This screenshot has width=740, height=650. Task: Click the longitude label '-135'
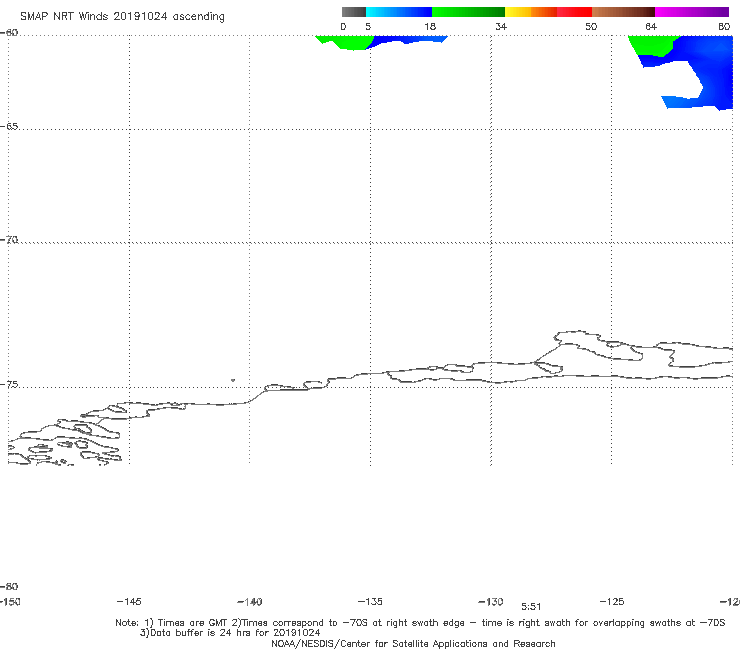coord(370,601)
